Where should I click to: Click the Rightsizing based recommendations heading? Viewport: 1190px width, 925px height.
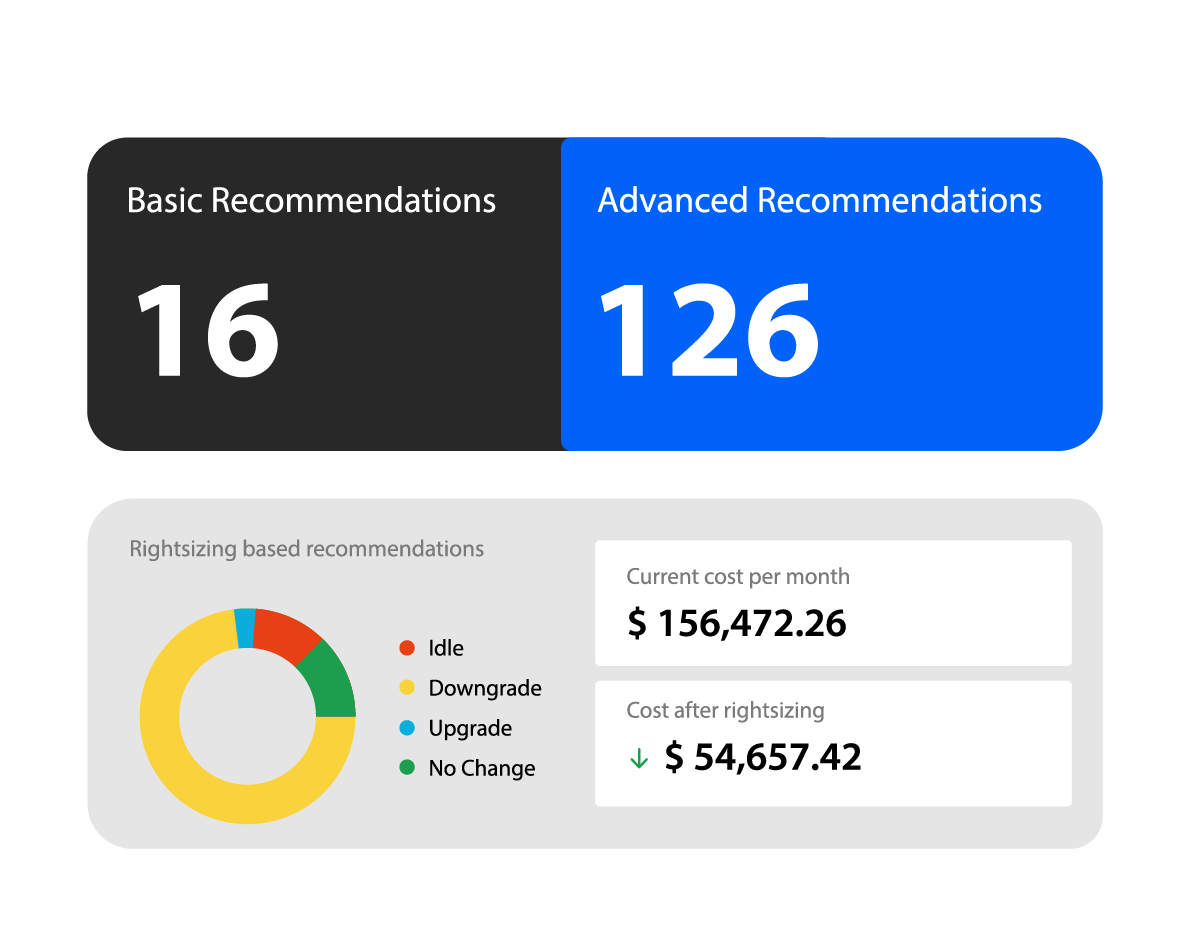tap(307, 549)
